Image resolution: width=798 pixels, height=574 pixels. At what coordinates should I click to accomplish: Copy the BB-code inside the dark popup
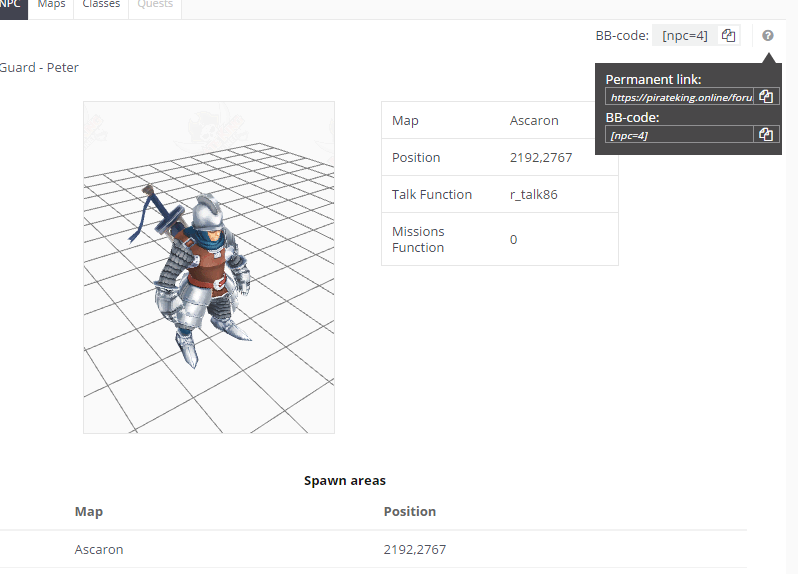point(766,134)
